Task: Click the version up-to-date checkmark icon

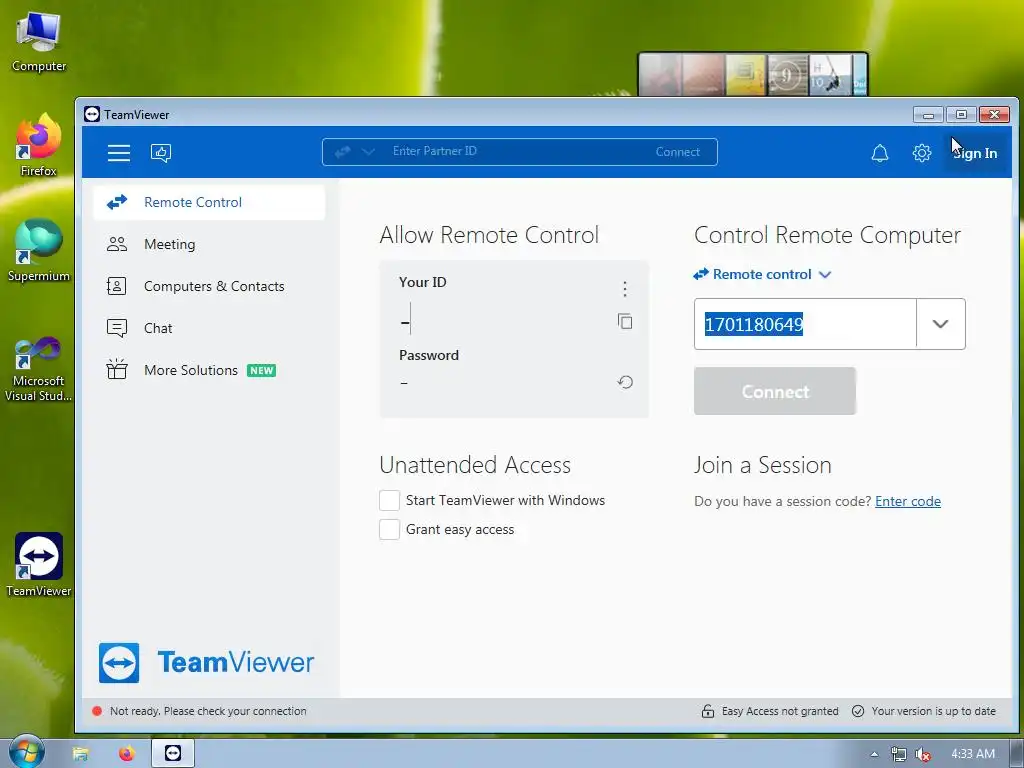Action: pos(858,711)
